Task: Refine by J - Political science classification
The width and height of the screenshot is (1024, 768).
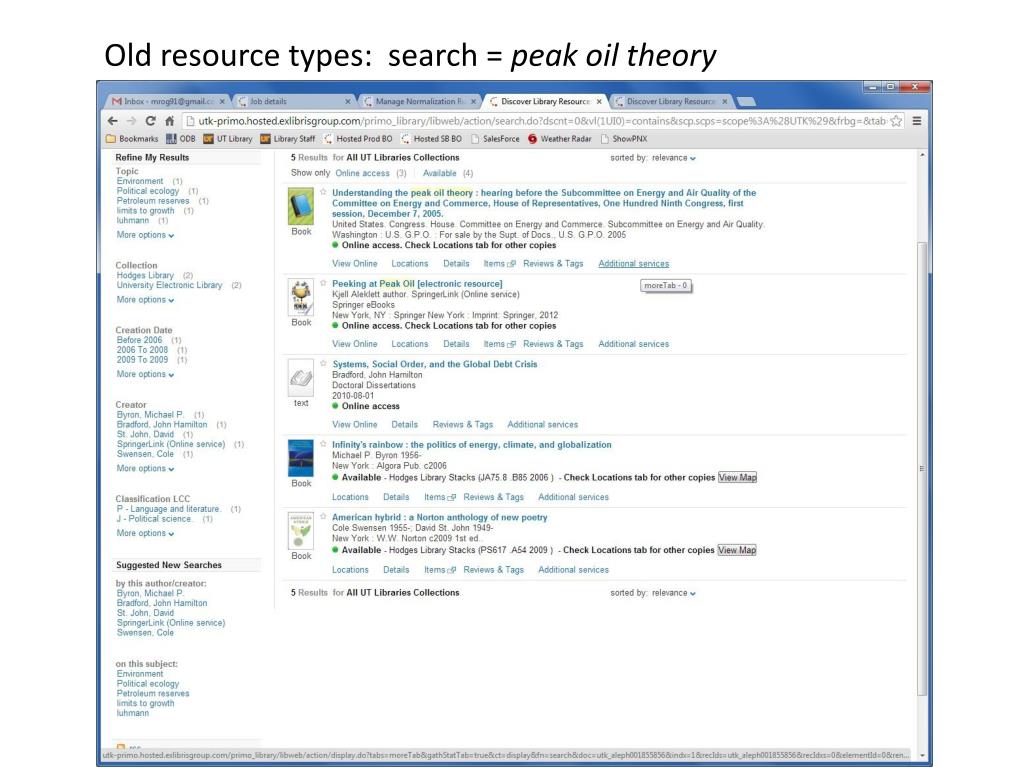Action: pyautogui.click(x=153, y=519)
